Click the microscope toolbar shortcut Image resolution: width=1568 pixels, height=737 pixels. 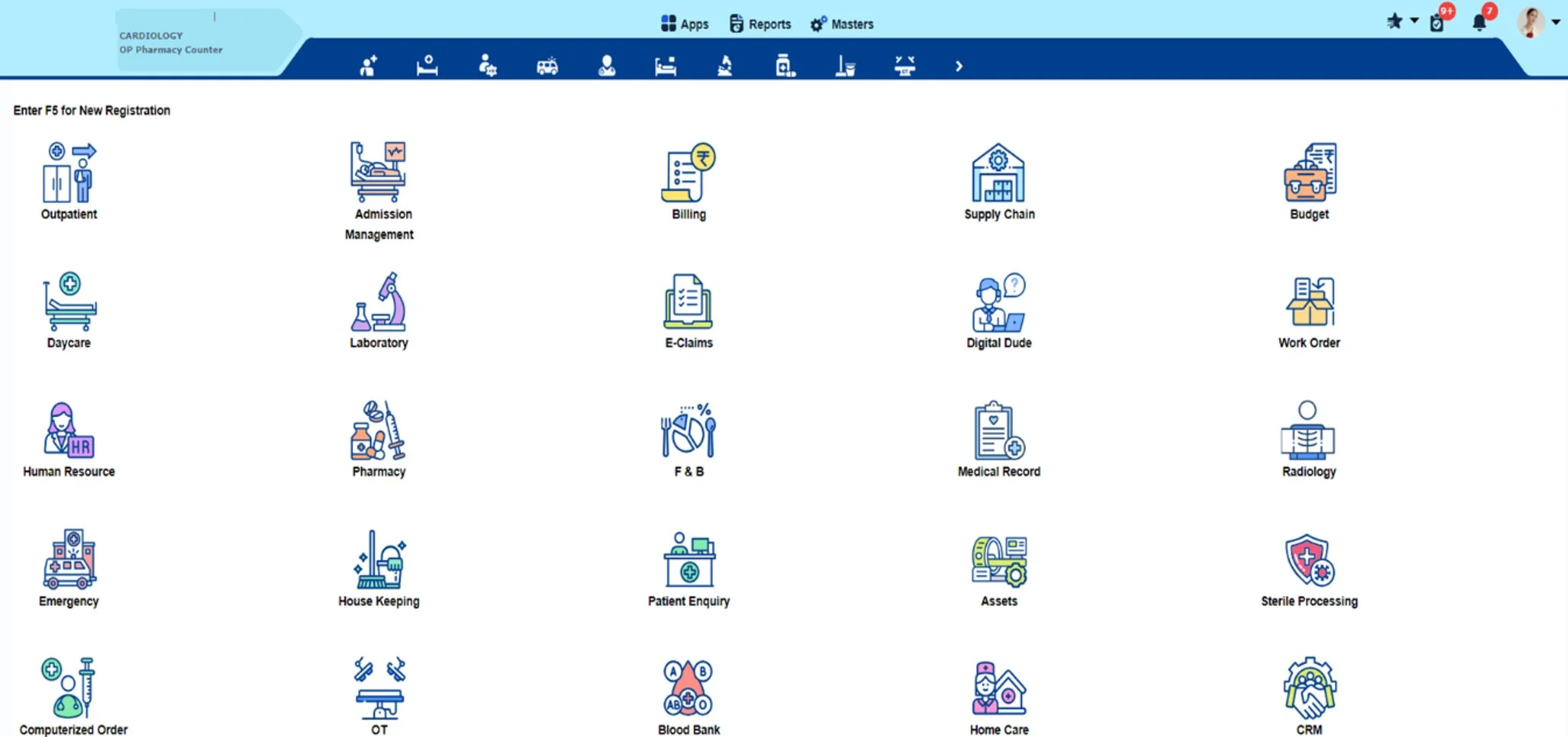pyautogui.click(x=725, y=66)
